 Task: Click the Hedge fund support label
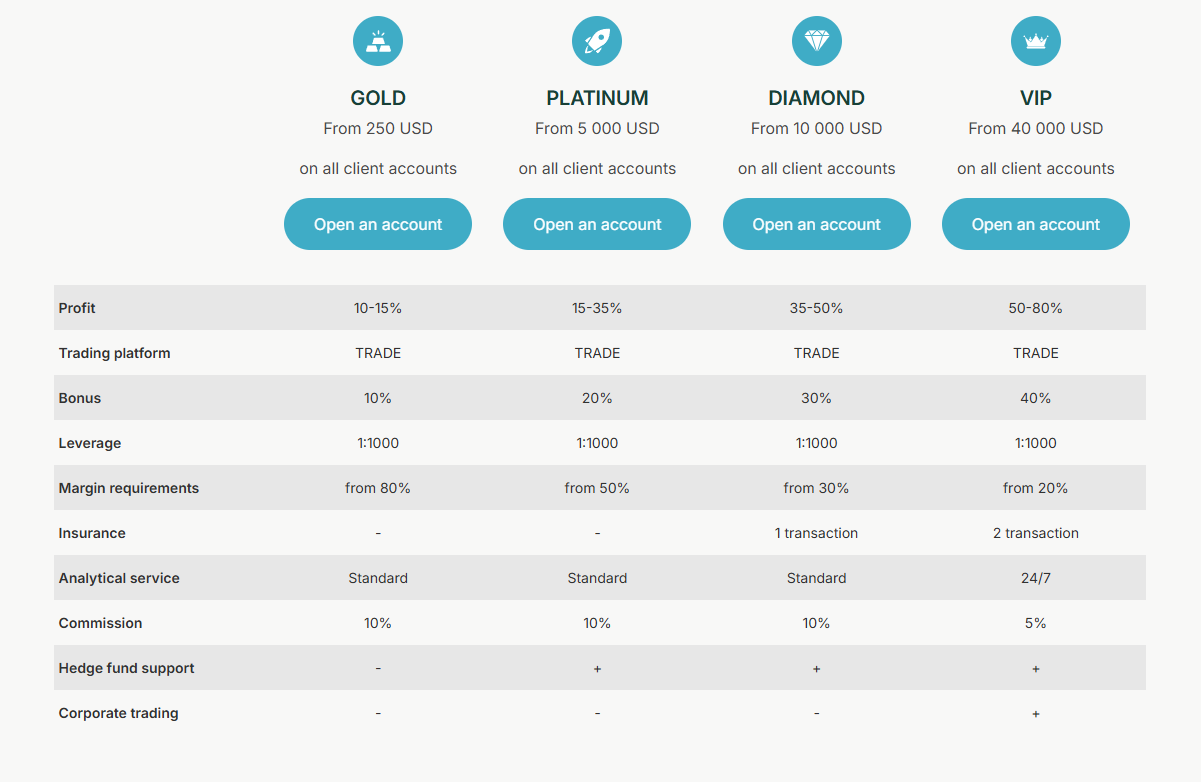click(126, 668)
